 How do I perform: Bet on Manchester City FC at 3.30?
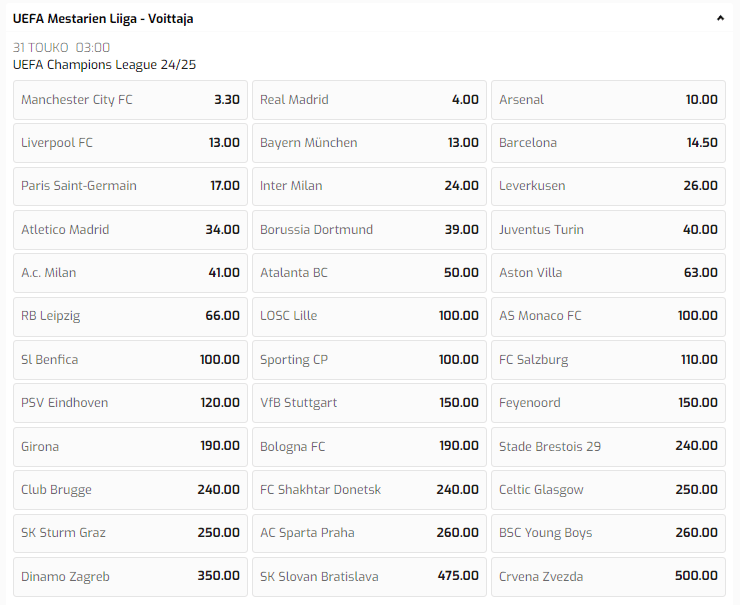[130, 100]
